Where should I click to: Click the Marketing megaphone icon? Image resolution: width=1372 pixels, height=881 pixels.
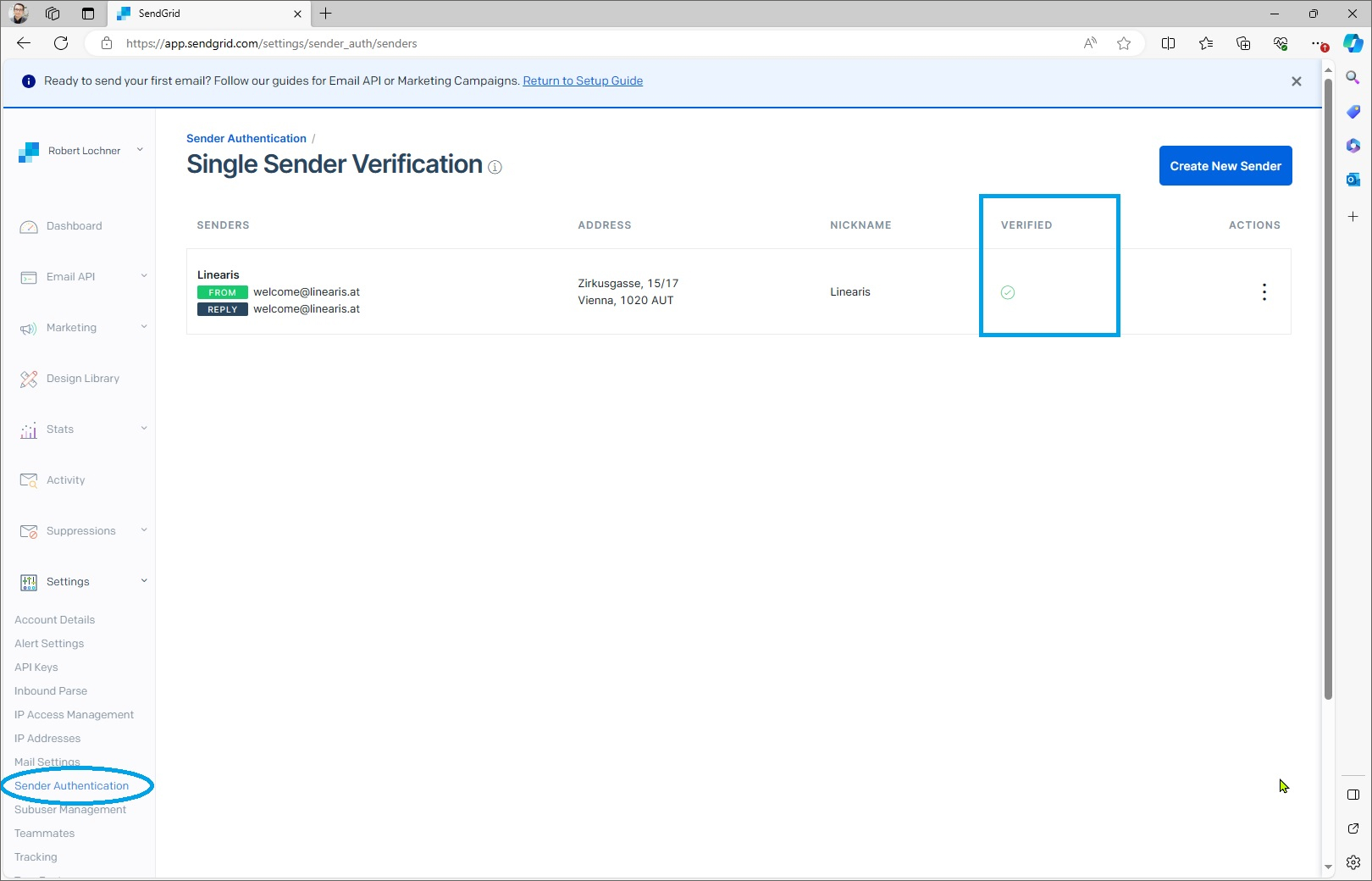tap(29, 328)
